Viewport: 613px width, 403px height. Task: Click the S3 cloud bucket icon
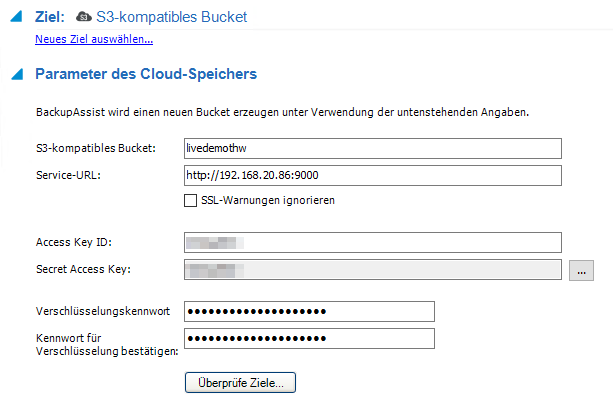click(84, 18)
